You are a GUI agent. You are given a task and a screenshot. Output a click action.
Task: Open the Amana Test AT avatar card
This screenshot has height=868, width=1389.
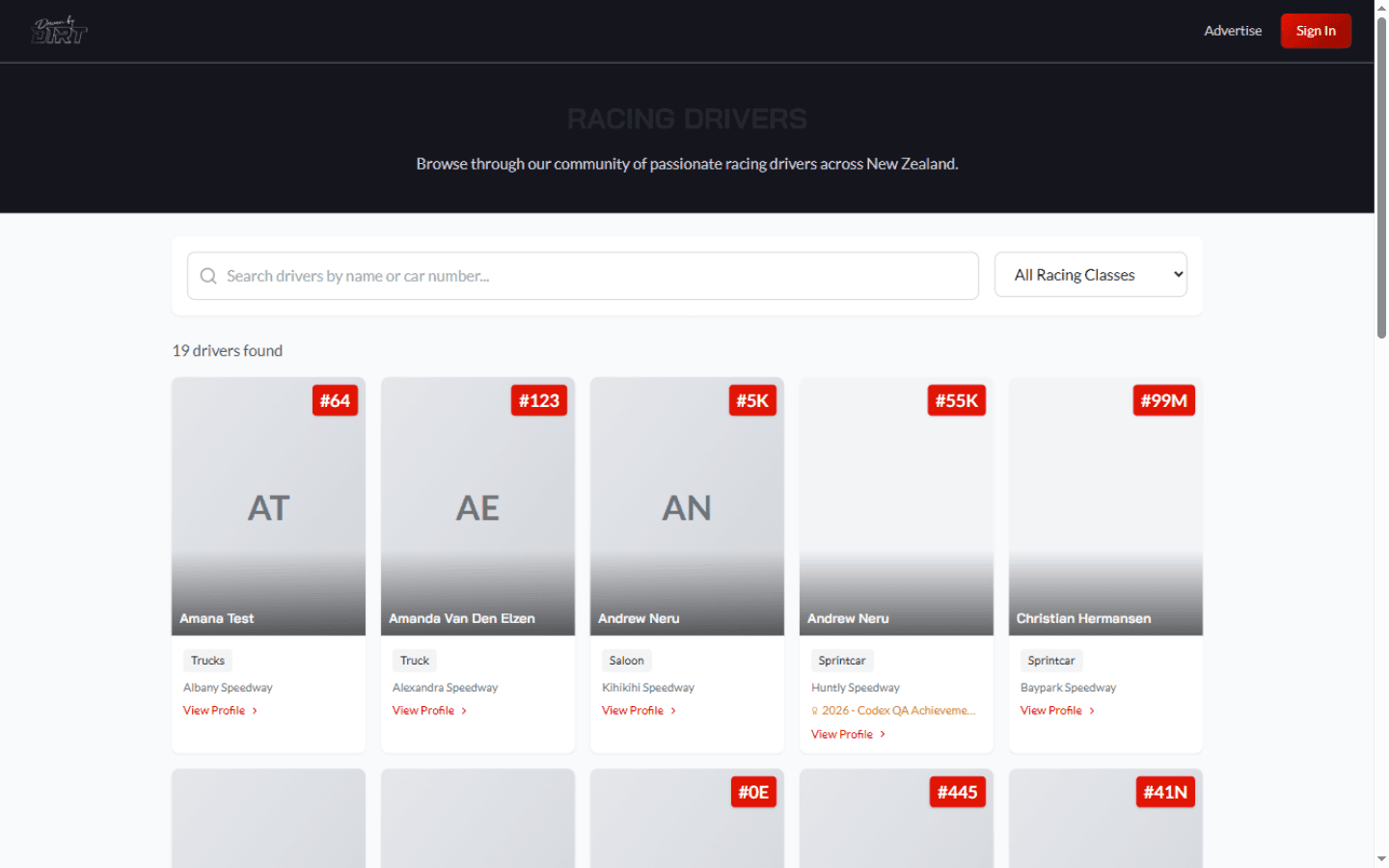[268, 506]
